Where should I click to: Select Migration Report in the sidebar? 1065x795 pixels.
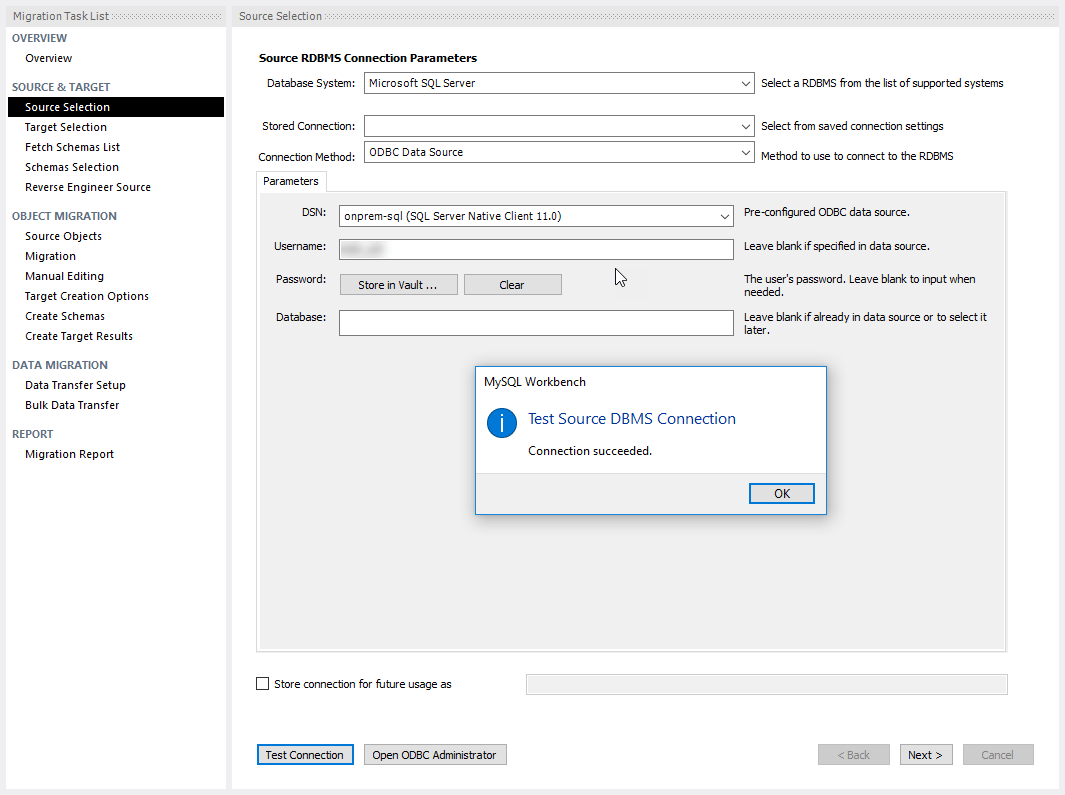[x=69, y=454]
